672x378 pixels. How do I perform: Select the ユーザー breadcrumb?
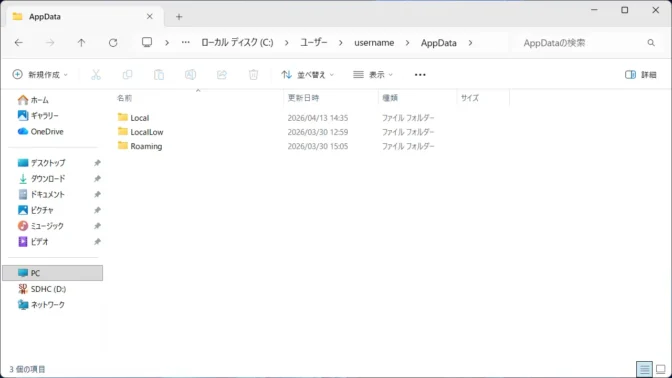click(x=314, y=42)
